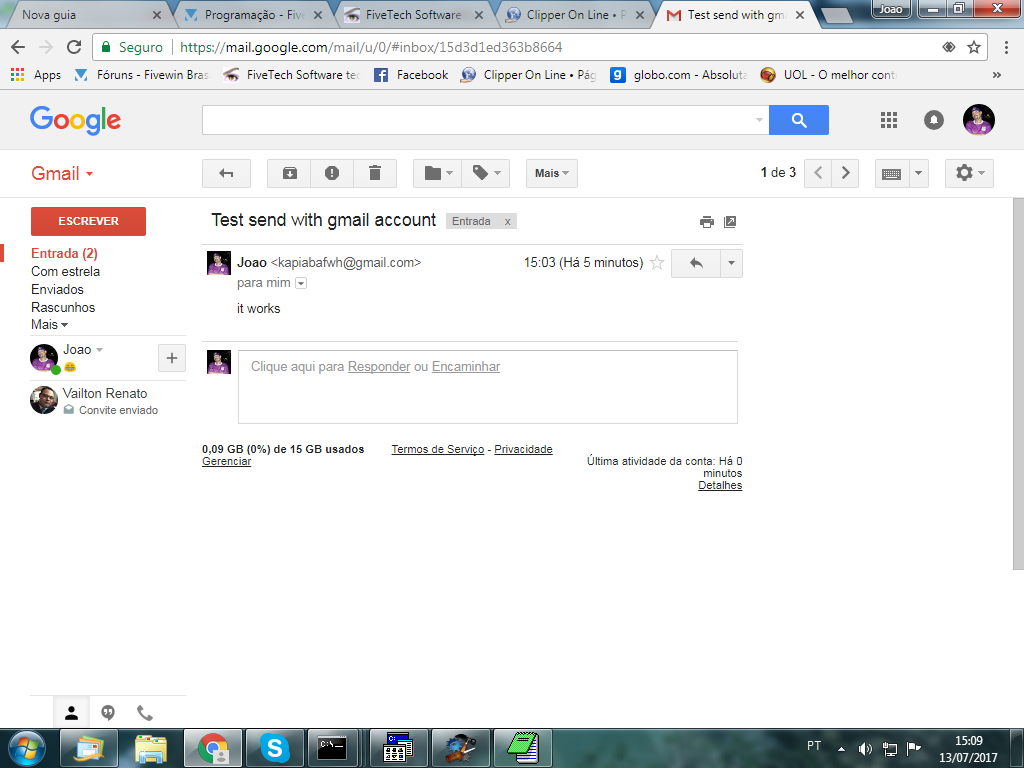The width and height of the screenshot is (1024, 768).
Task: Click the page vertical scrollbar
Action: [1018, 382]
